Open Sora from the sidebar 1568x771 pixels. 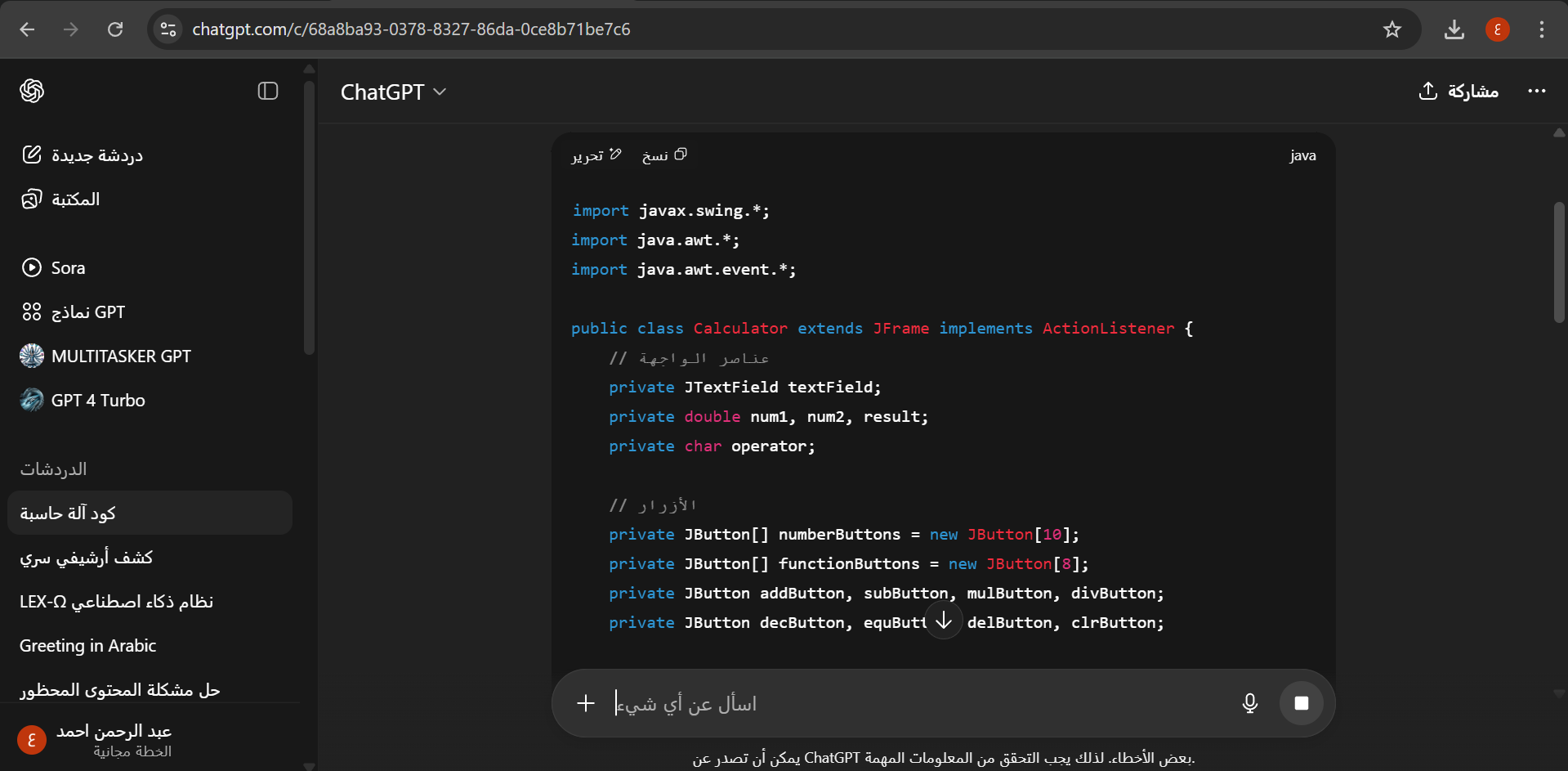pos(54,267)
